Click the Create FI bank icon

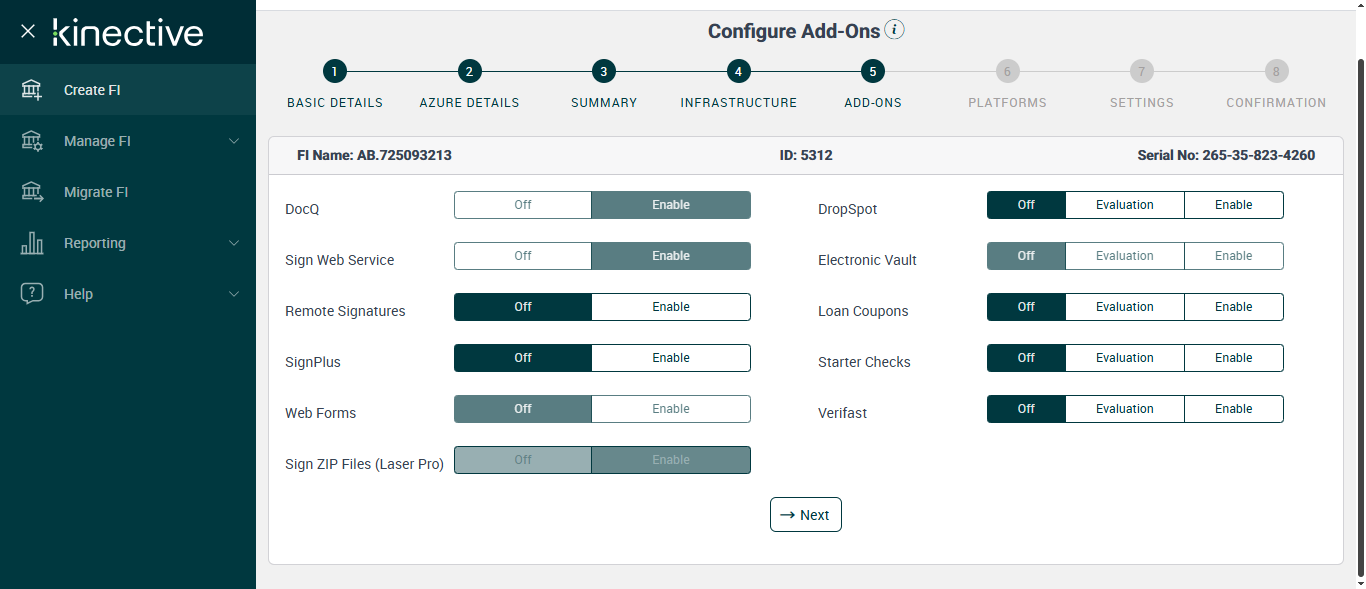[x=32, y=90]
